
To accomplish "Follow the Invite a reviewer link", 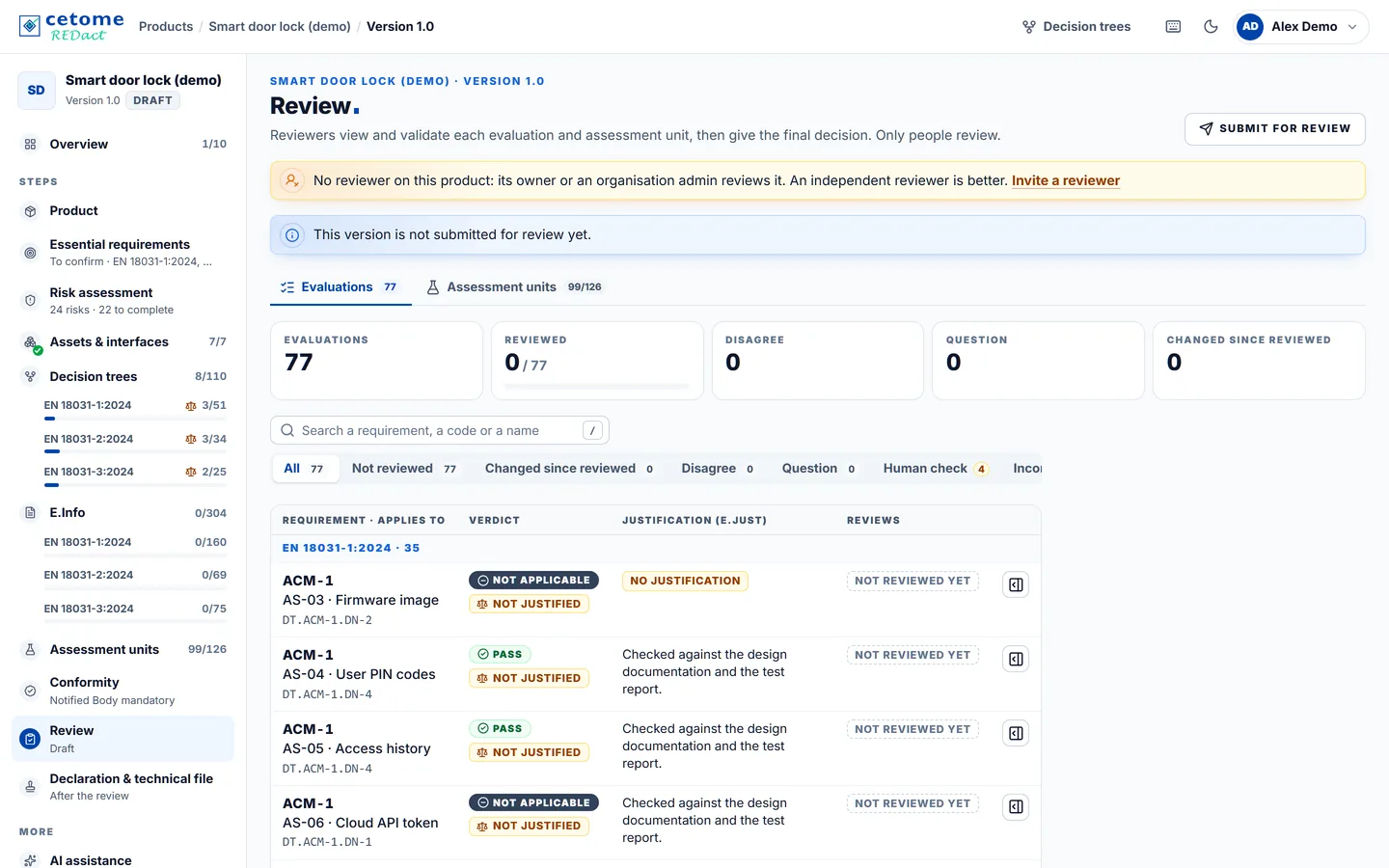I will click(1066, 180).
